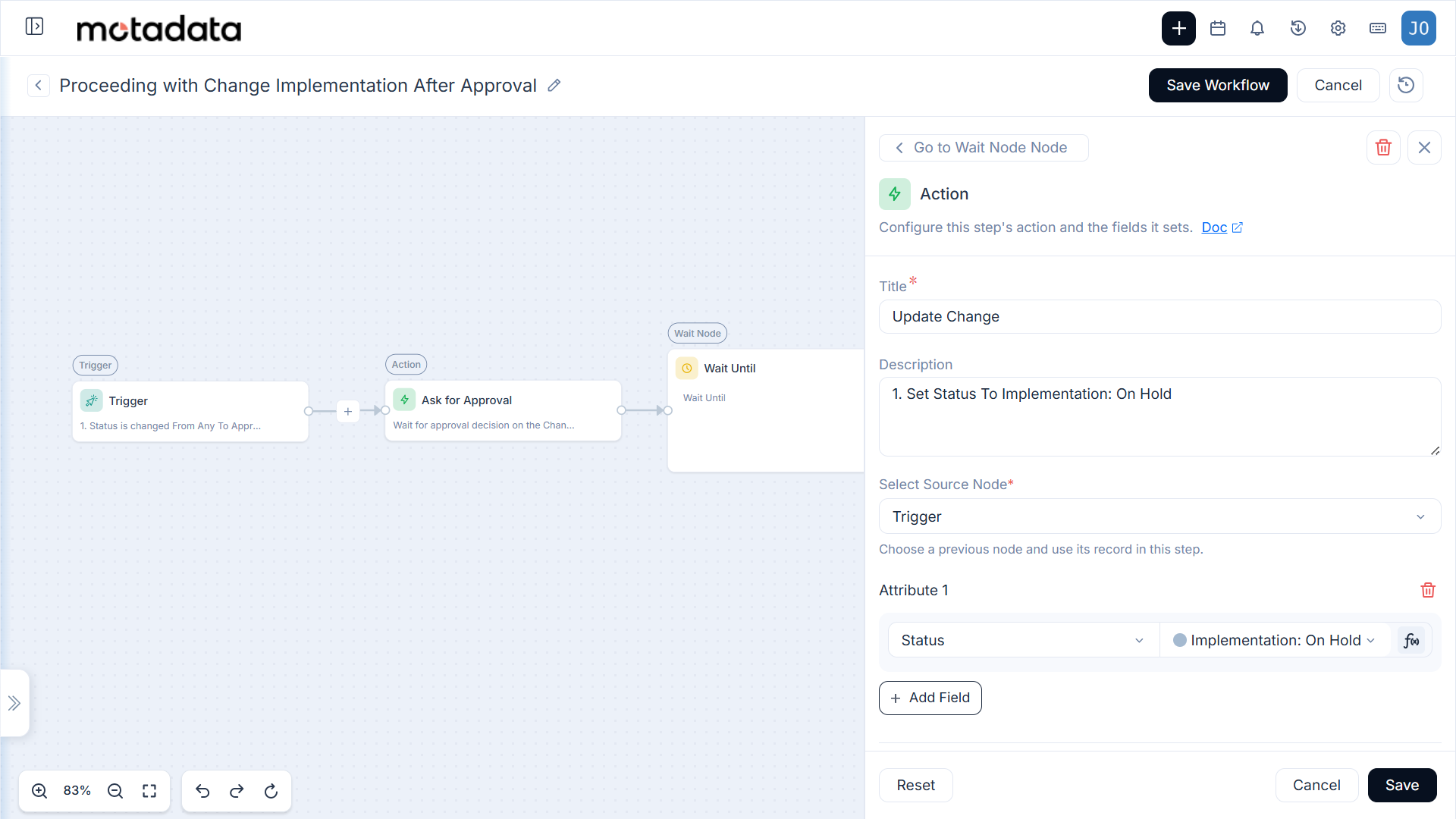This screenshot has height=819, width=1456.
Task: Click the green Action lightning icon in panel
Action: (x=895, y=193)
